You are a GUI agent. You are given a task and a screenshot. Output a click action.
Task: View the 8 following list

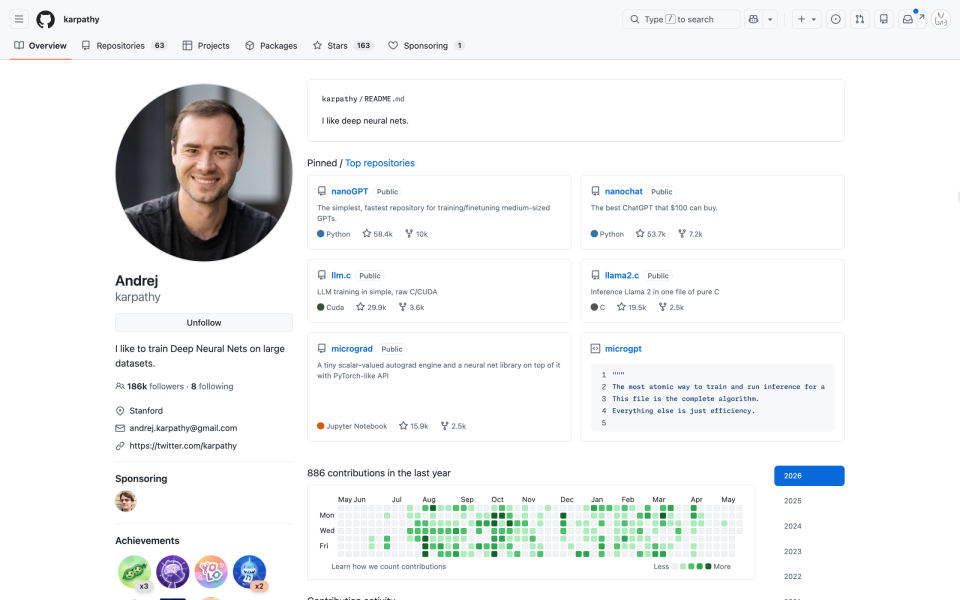[212, 386]
